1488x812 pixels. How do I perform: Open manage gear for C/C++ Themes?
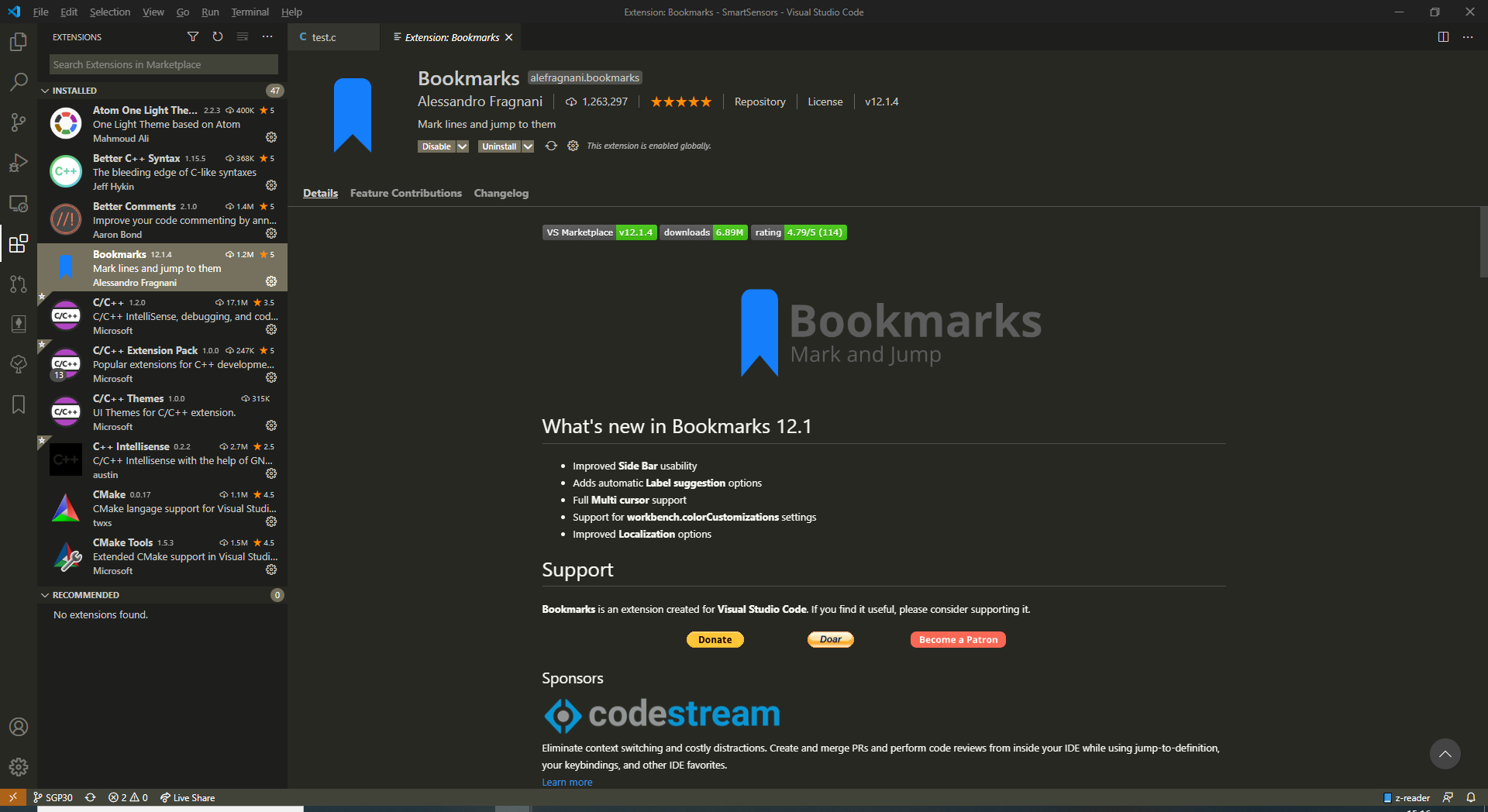[271, 425]
